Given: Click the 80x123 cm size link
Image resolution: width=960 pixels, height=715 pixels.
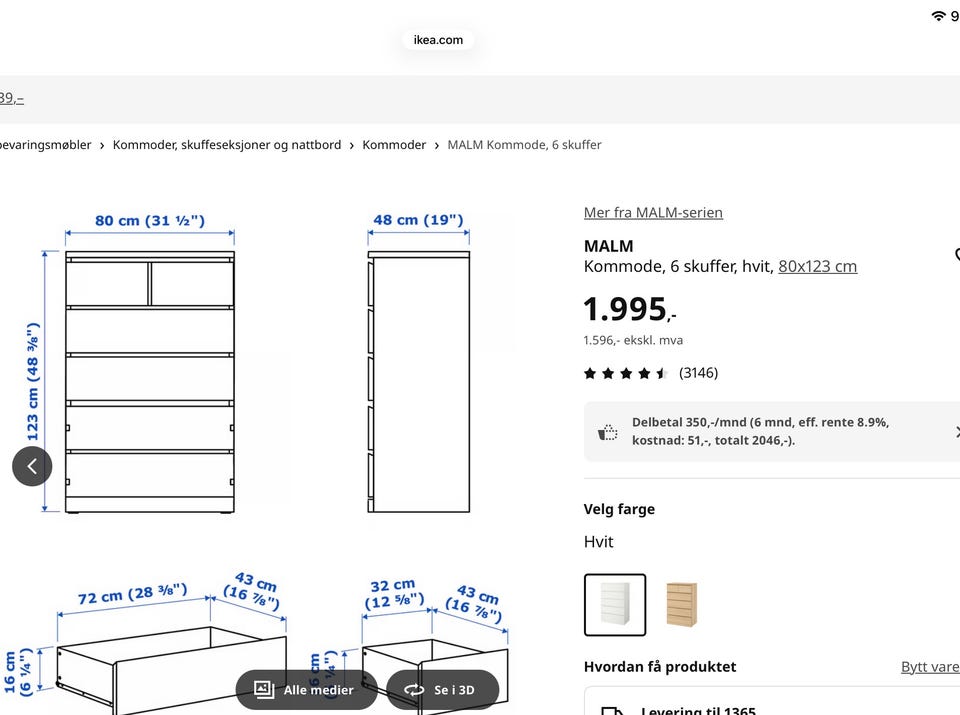Looking at the screenshot, I should point(817,266).
